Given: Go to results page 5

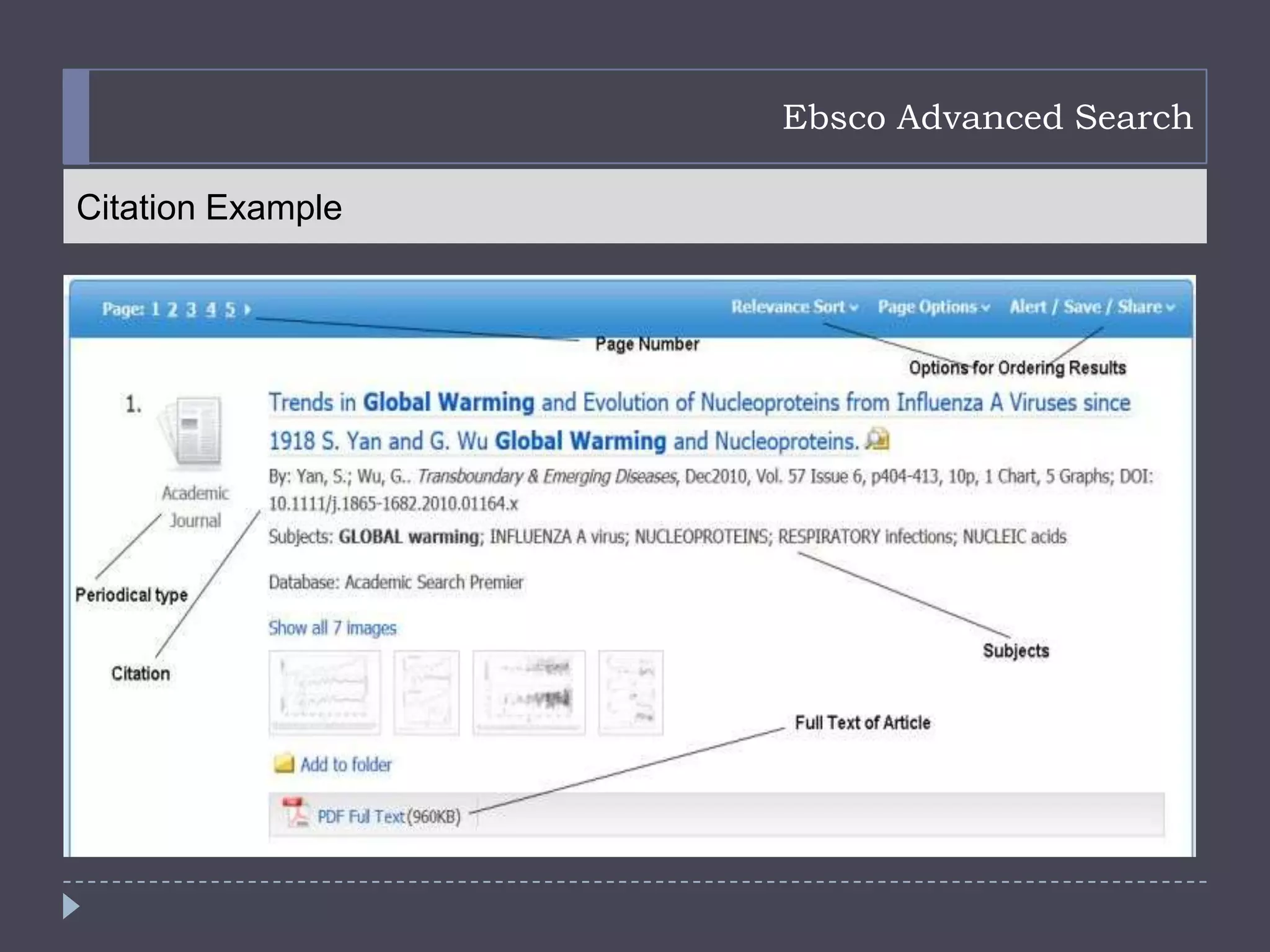Looking at the screenshot, I should click(231, 309).
